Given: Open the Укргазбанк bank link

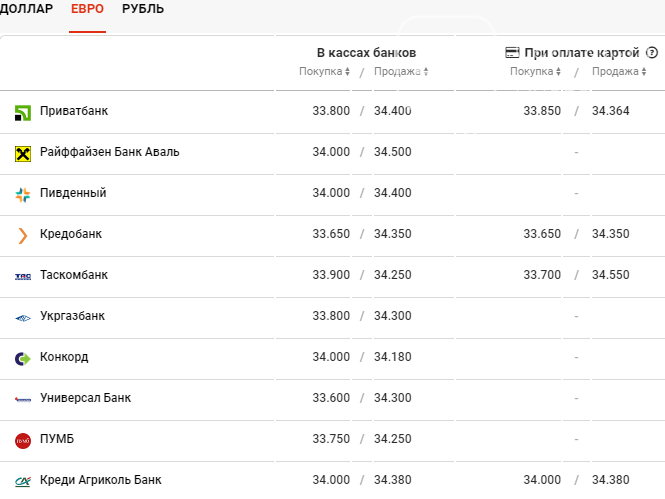Looking at the screenshot, I should pos(73,316).
